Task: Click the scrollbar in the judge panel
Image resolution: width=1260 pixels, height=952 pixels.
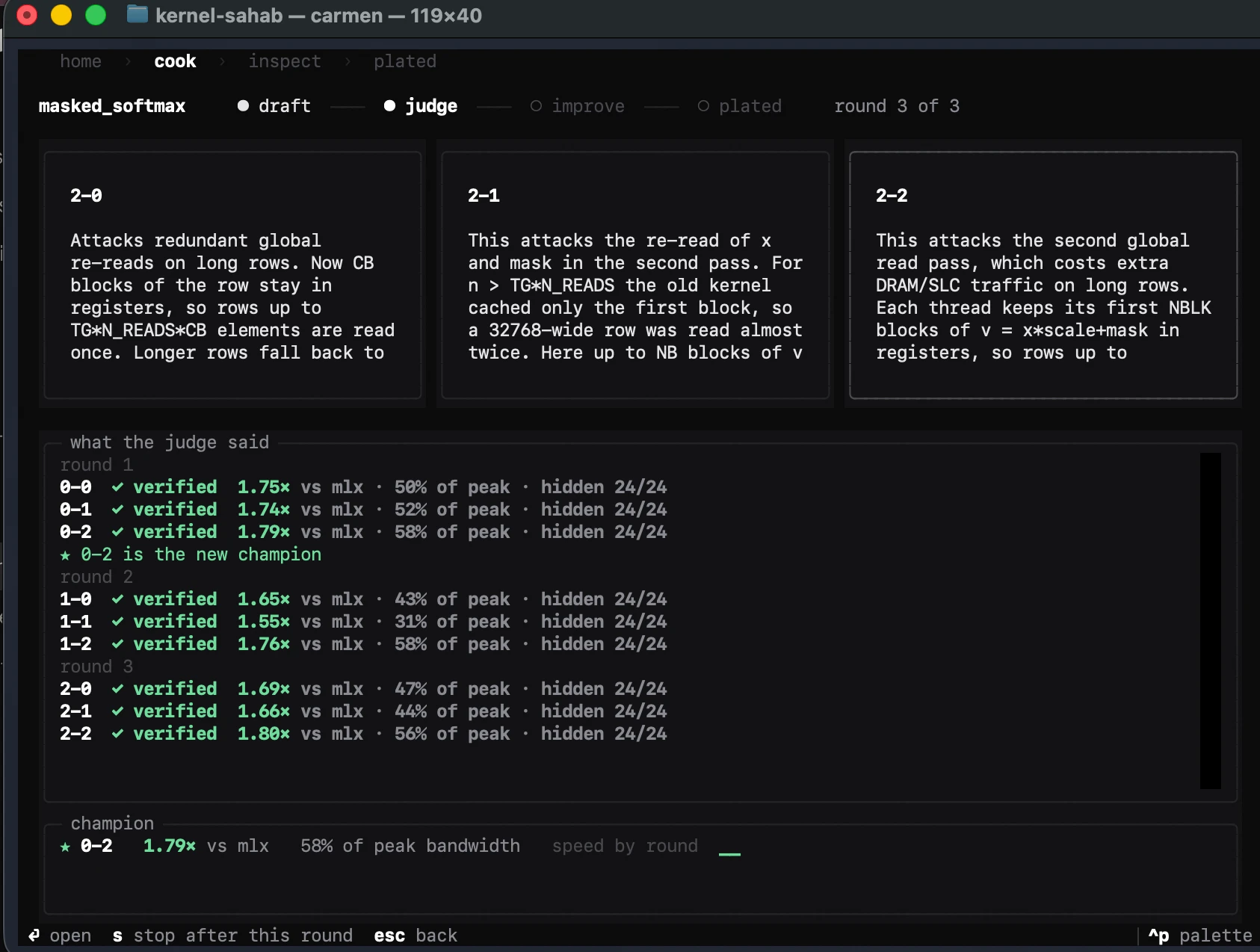Action: [1211, 620]
